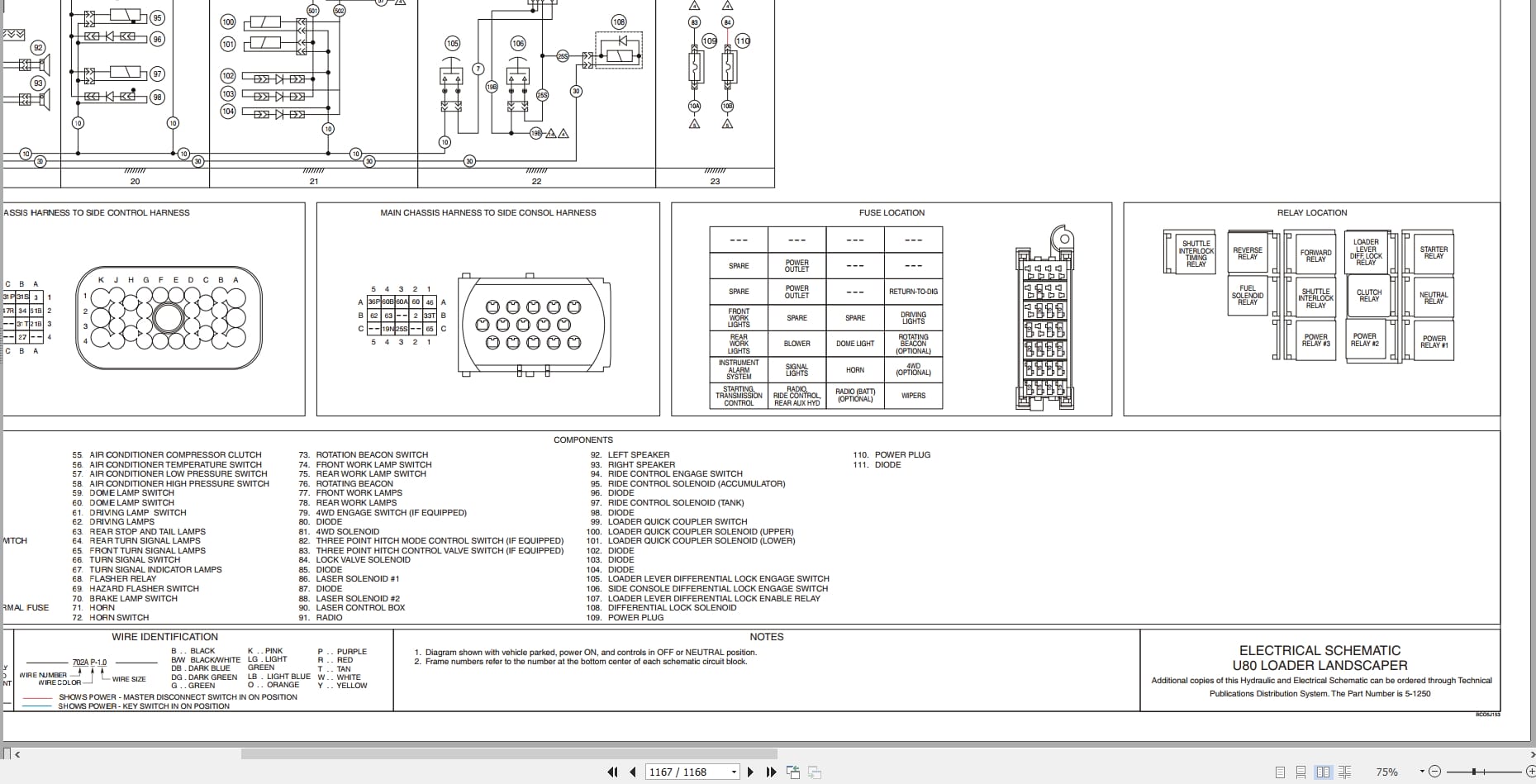Click component 108 DIFFERENTIAL LOCK SOLENOID
1536x784 pixels.
tap(661, 608)
